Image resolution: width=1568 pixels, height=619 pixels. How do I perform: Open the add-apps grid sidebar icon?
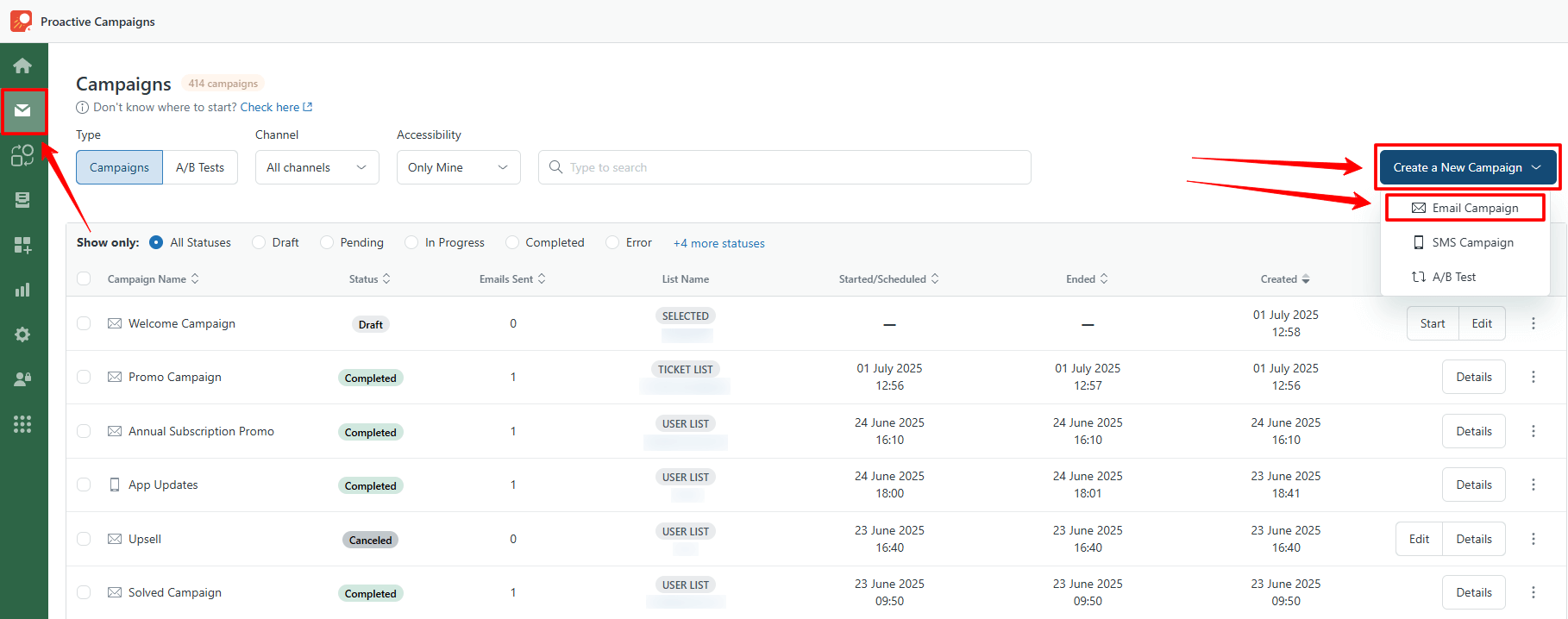22,245
